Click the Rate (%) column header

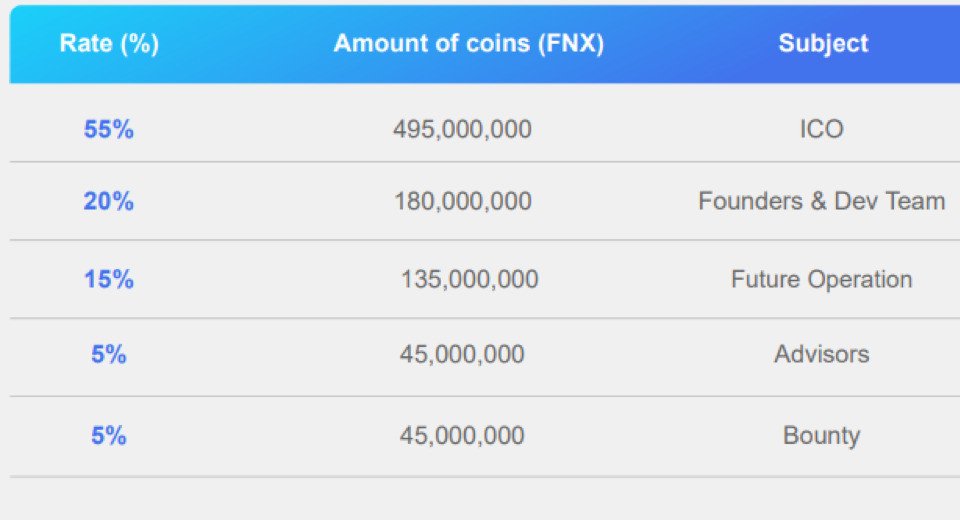(109, 43)
